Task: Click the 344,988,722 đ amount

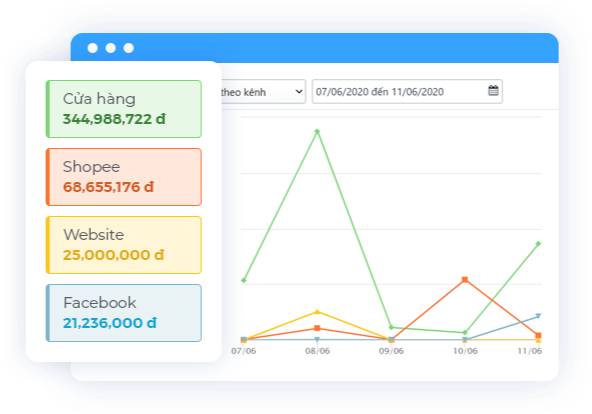Action: pos(114,119)
